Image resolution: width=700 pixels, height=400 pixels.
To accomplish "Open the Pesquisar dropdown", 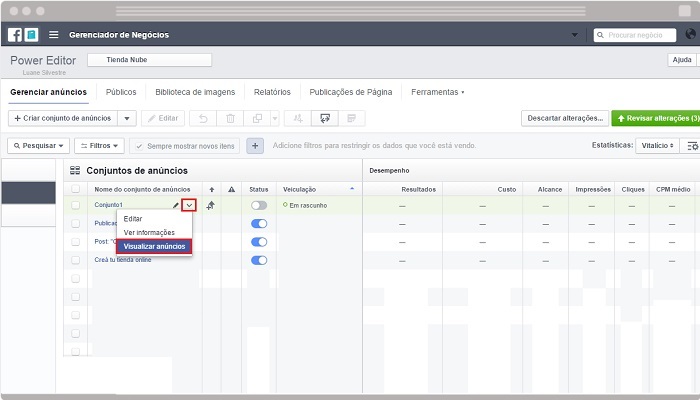I will click(x=38, y=146).
